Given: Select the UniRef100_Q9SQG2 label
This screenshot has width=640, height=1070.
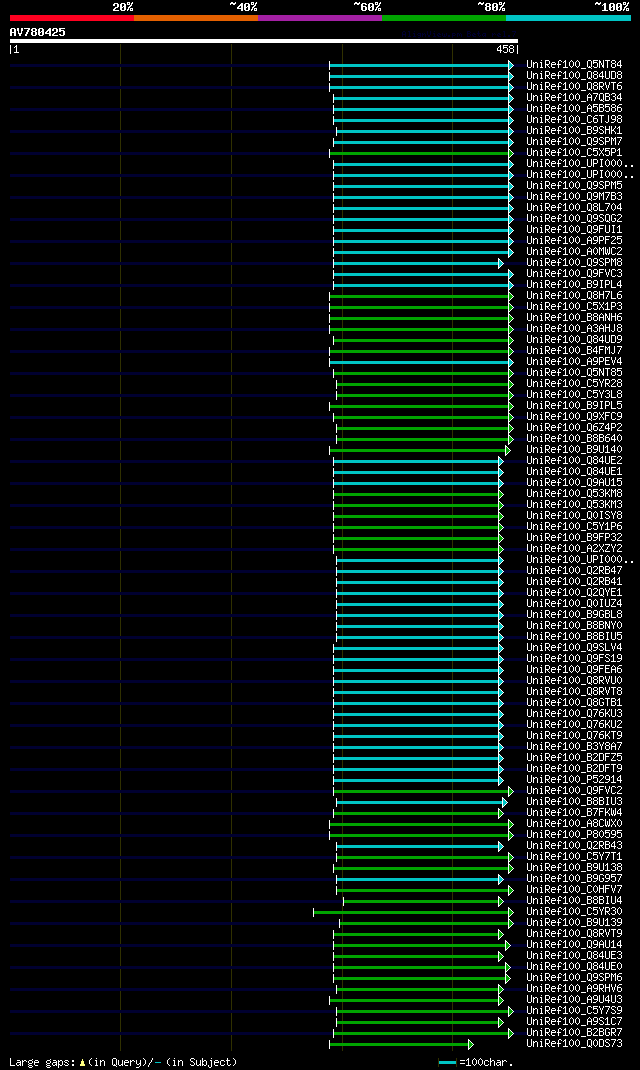Looking at the screenshot, I should (574, 218).
